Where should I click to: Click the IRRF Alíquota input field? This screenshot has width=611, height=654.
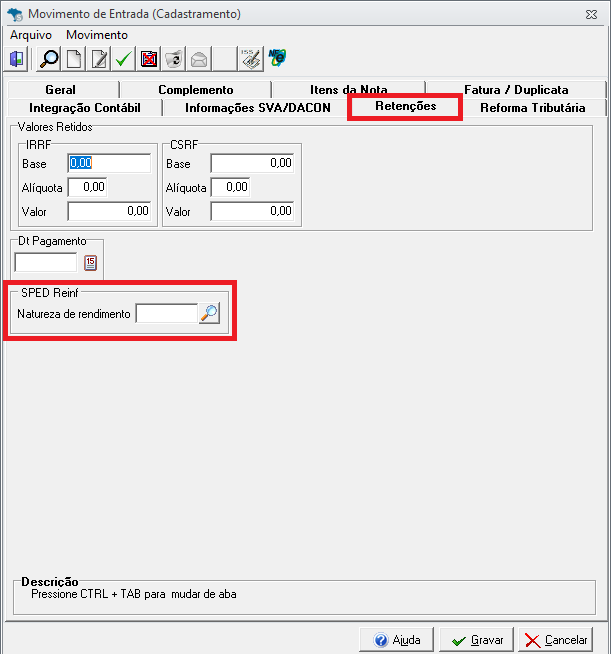click(87, 187)
